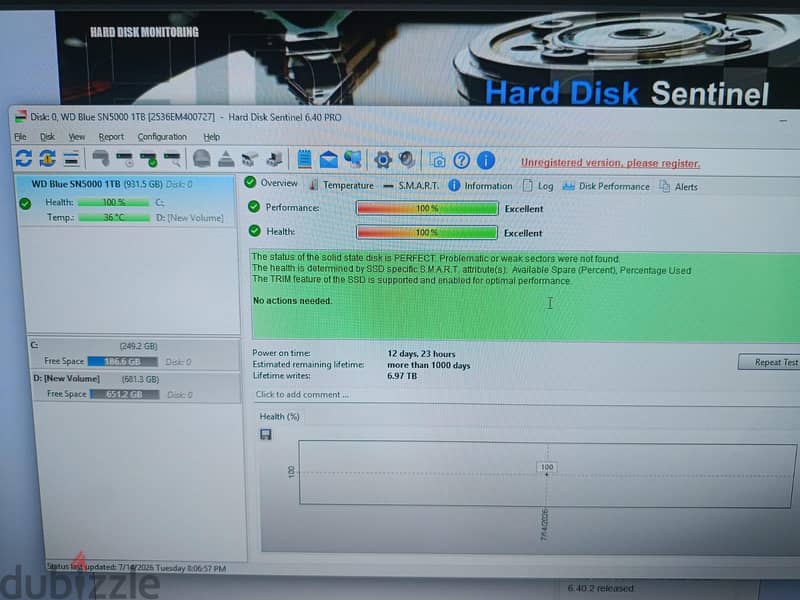800x600 pixels.
Task: Click the disk with magnifier icon
Action: (172, 159)
